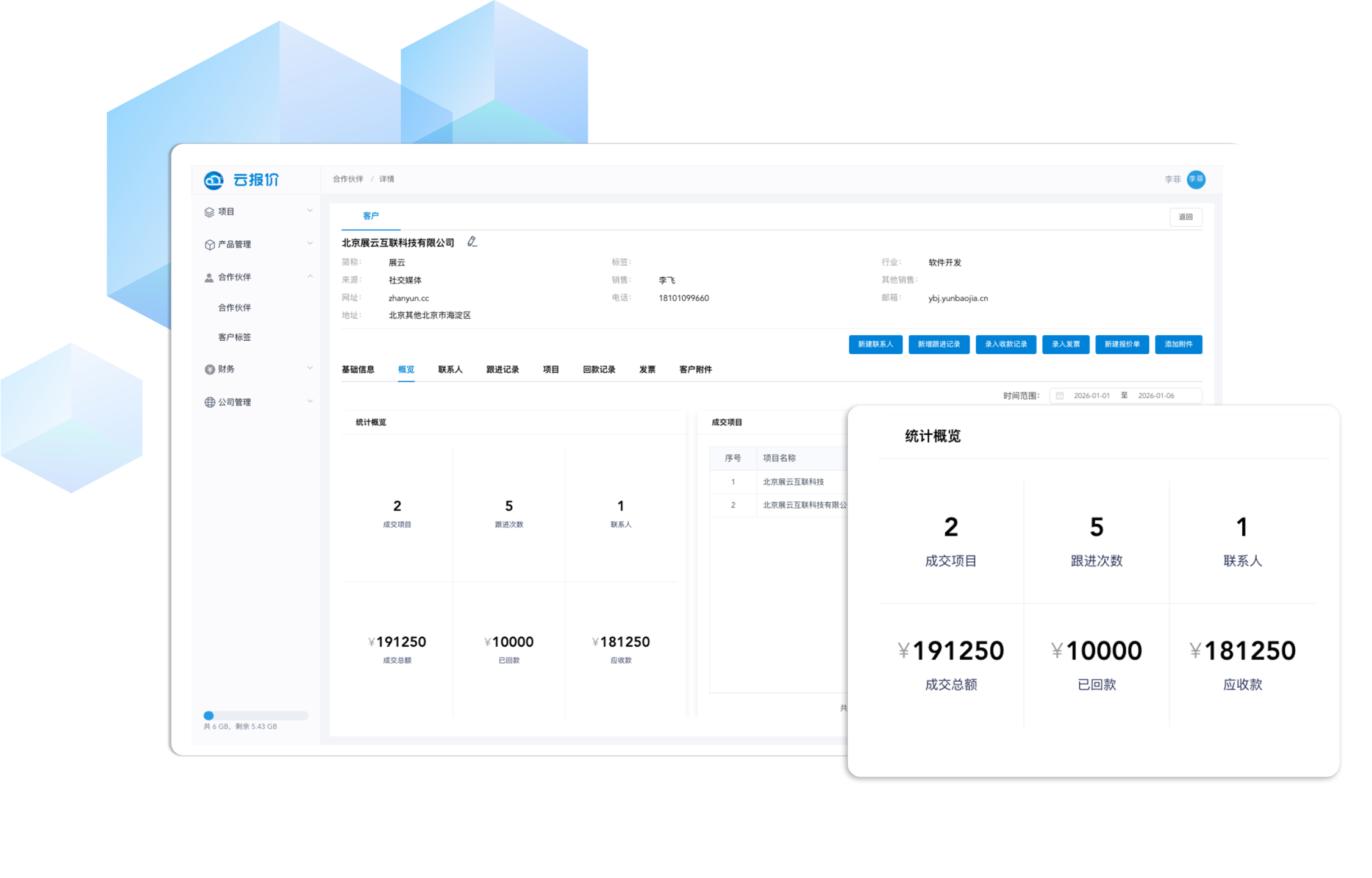Image resolution: width=1372 pixels, height=878 pixels.
Task: Select 客户标签 in the sidebar
Action: coord(235,337)
